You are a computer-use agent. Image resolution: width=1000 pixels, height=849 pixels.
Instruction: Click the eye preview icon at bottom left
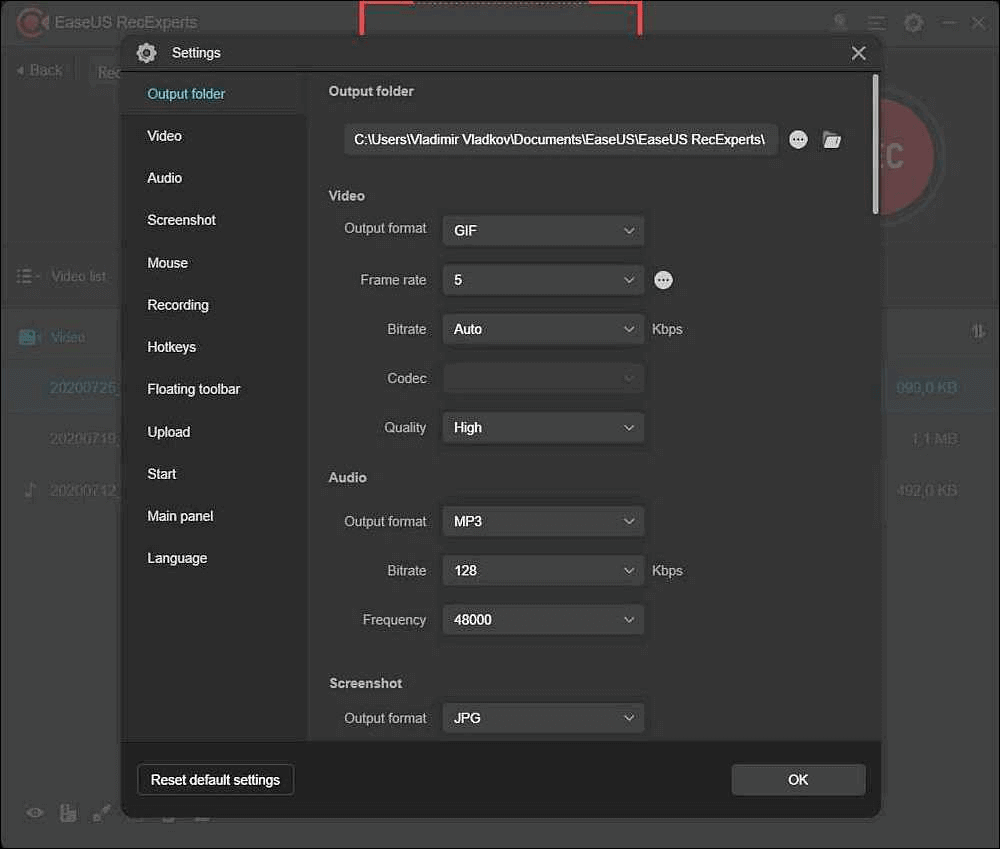point(35,813)
